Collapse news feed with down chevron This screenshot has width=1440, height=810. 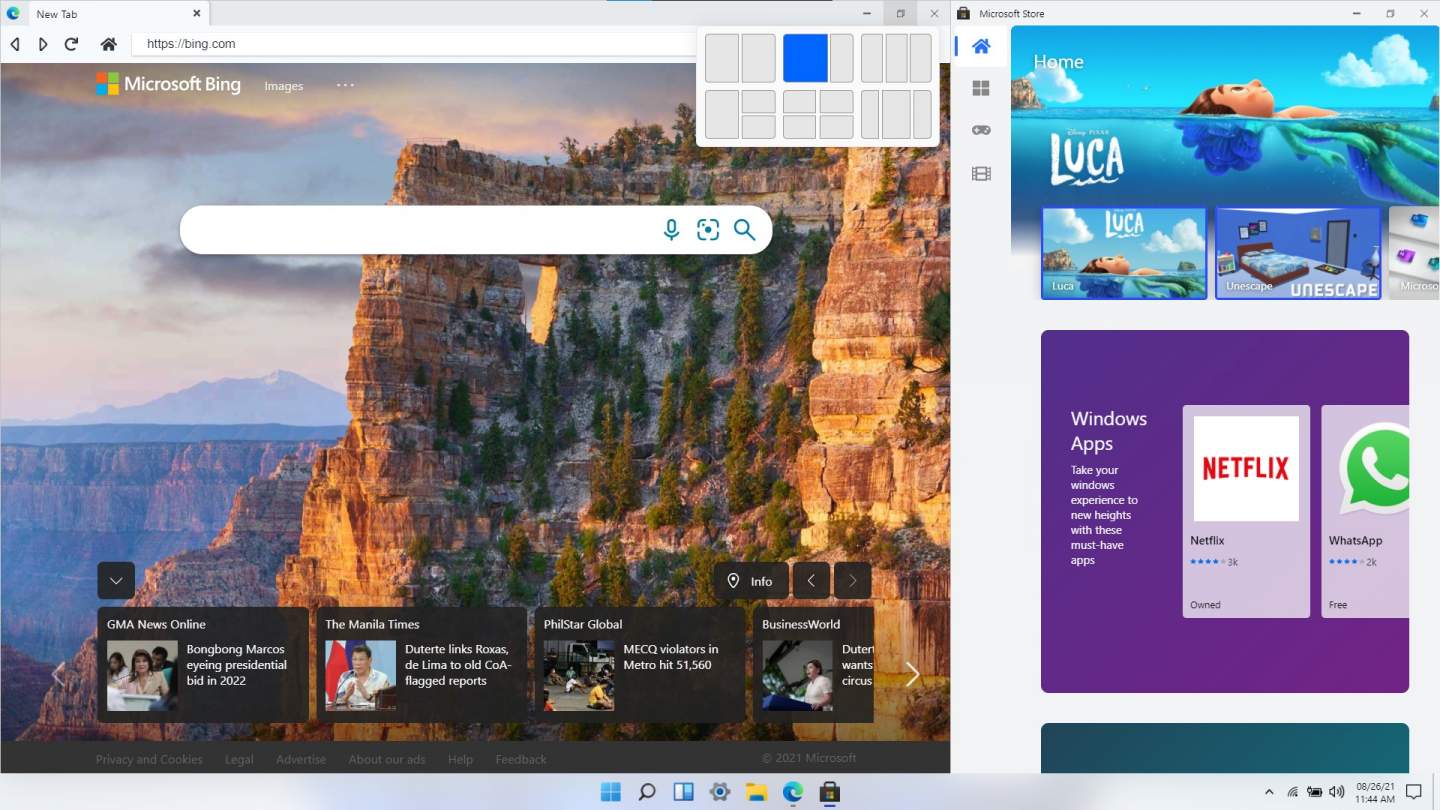pos(116,581)
